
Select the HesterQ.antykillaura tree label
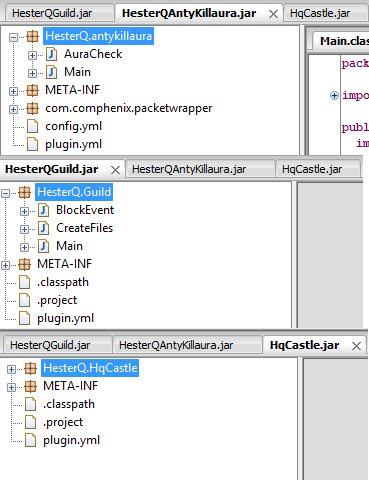(x=98, y=36)
